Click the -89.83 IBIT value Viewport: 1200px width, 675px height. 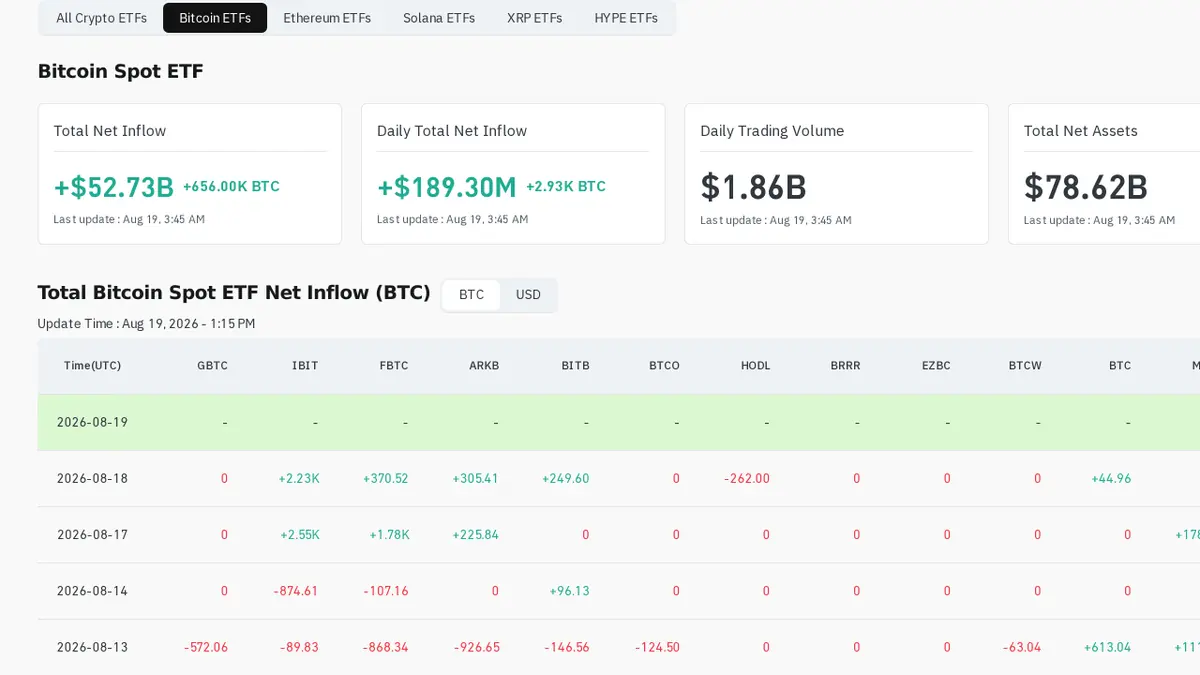pos(300,647)
